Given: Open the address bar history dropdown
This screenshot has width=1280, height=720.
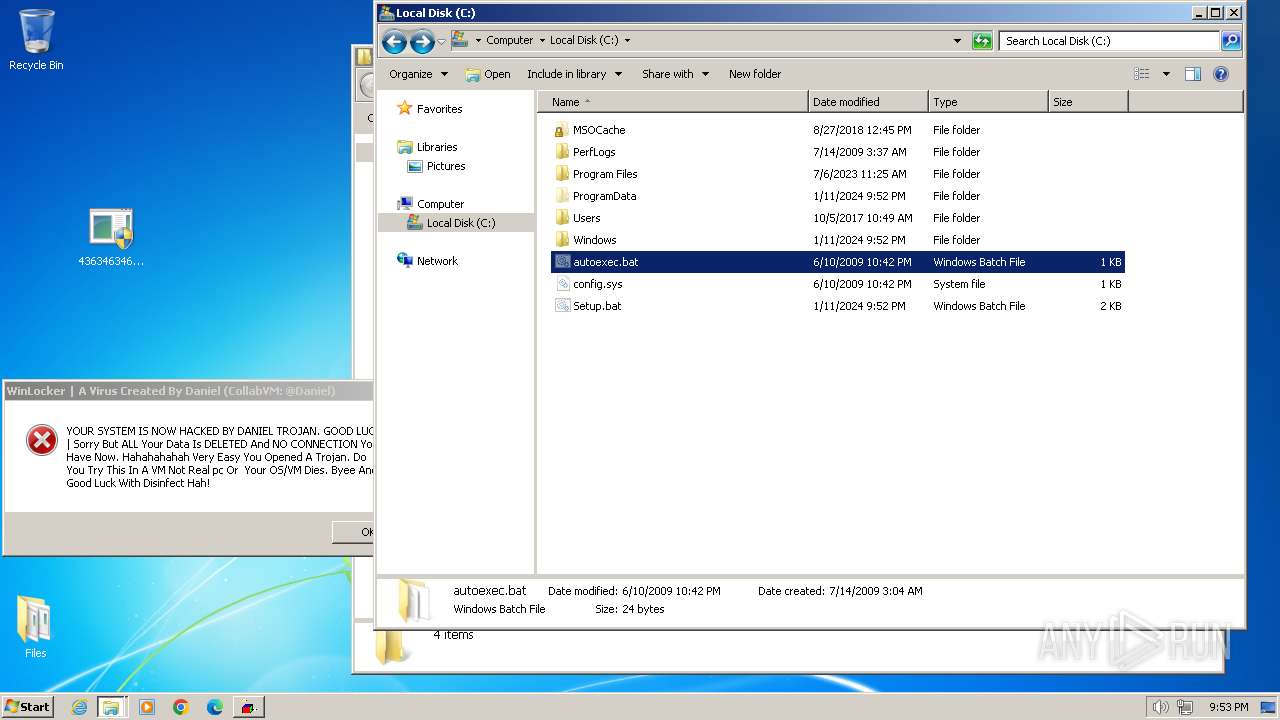Looking at the screenshot, I should [957, 41].
